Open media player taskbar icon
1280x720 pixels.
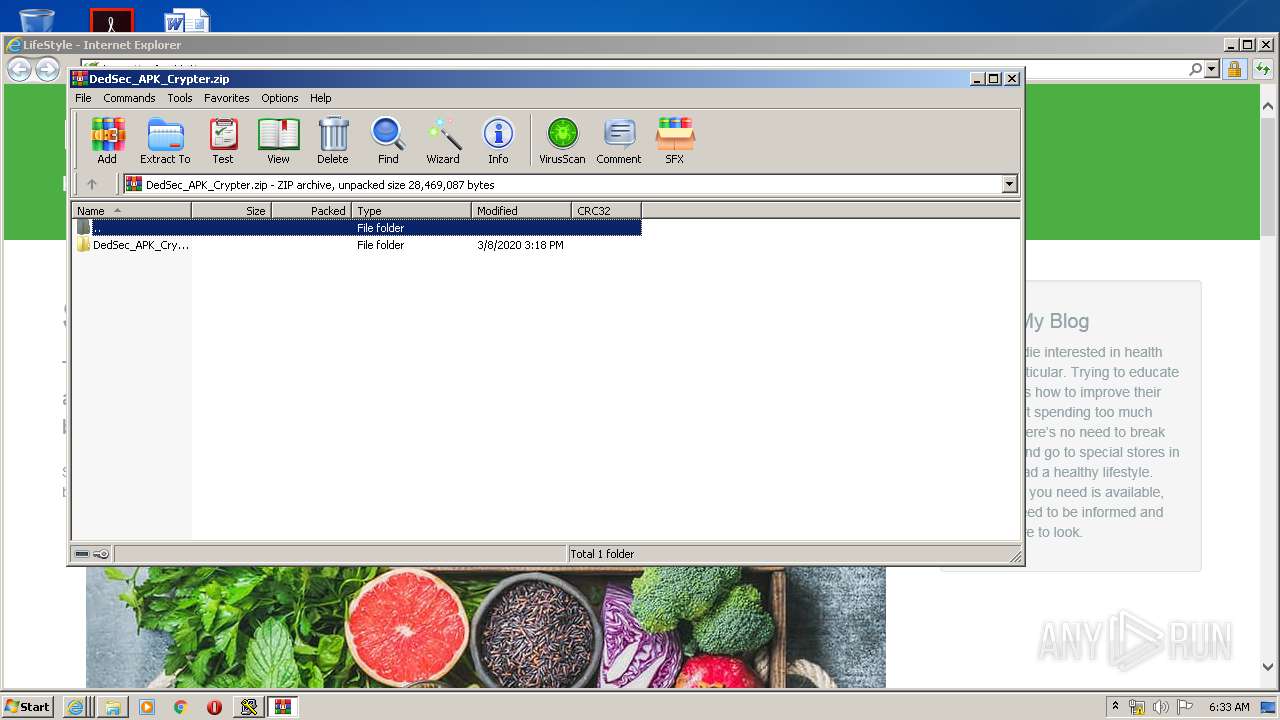pos(147,707)
